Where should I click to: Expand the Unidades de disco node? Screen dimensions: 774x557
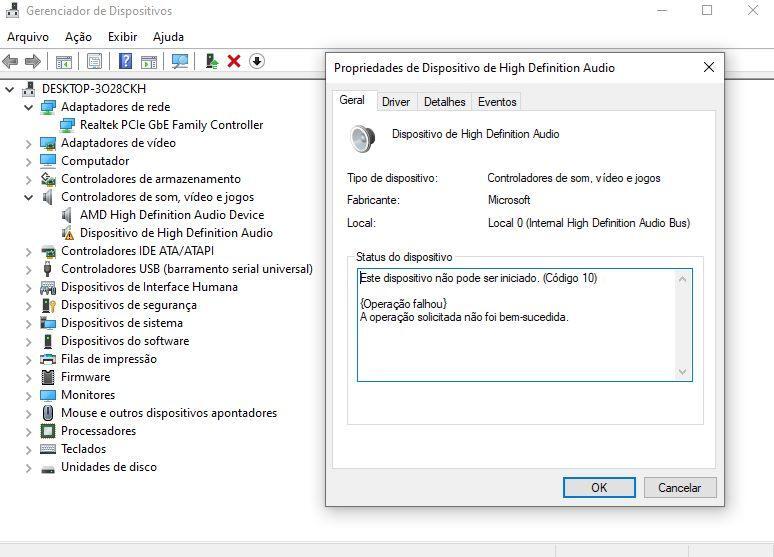29,468
